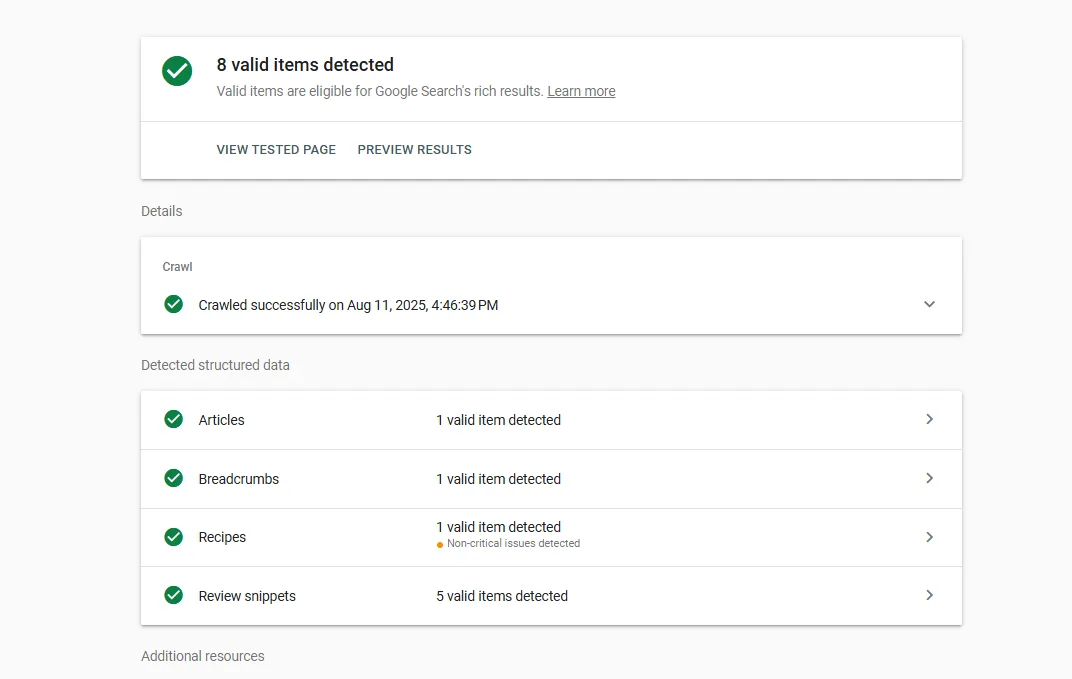
Task: Open Review snippets details via its right chevron
Action: tap(929, 596)
